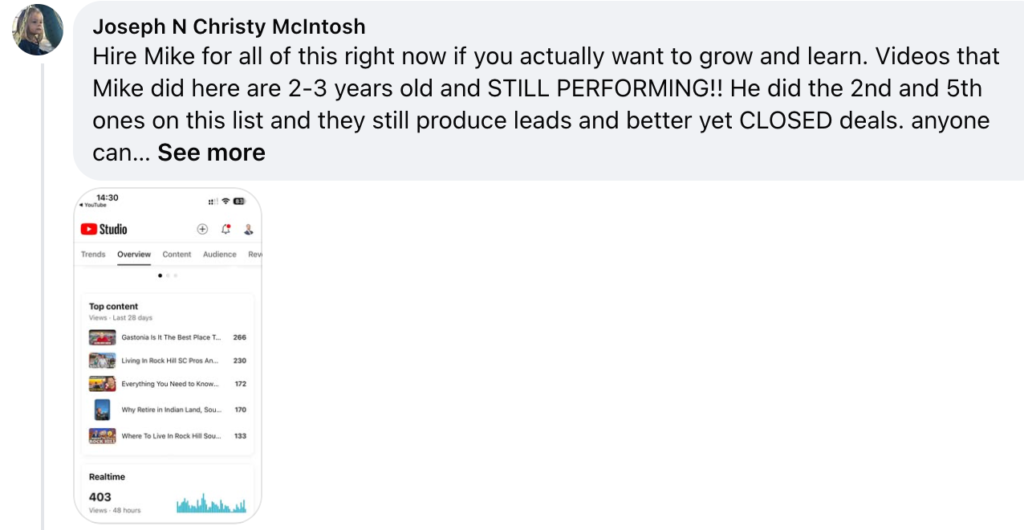The width and height of the screenshot is (1024, 530).
Task: Select the first carousel page dot
Action: click(160, 275)
